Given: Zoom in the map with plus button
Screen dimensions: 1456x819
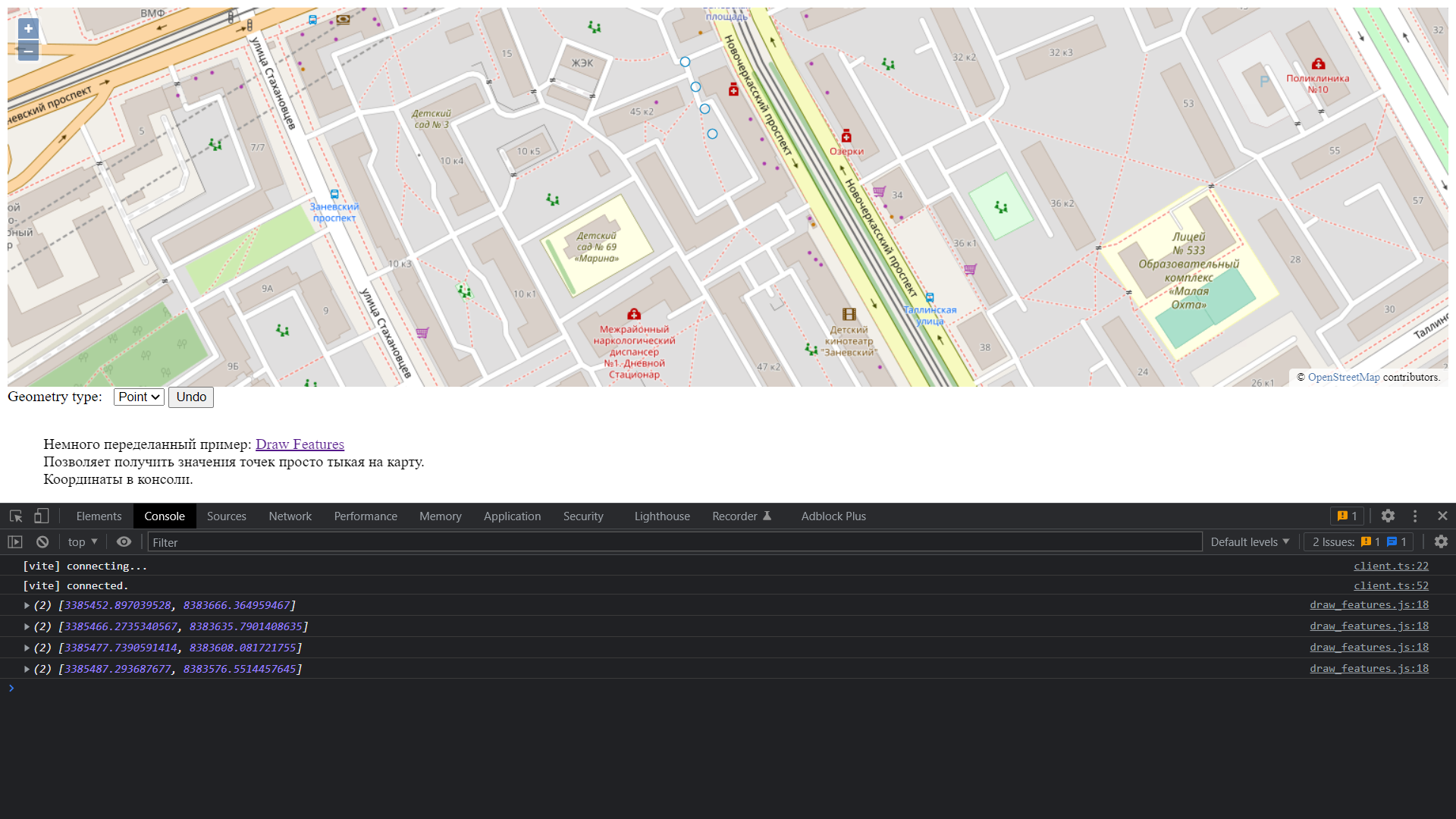Looking at the screenshot, I should tap(28, 29).
